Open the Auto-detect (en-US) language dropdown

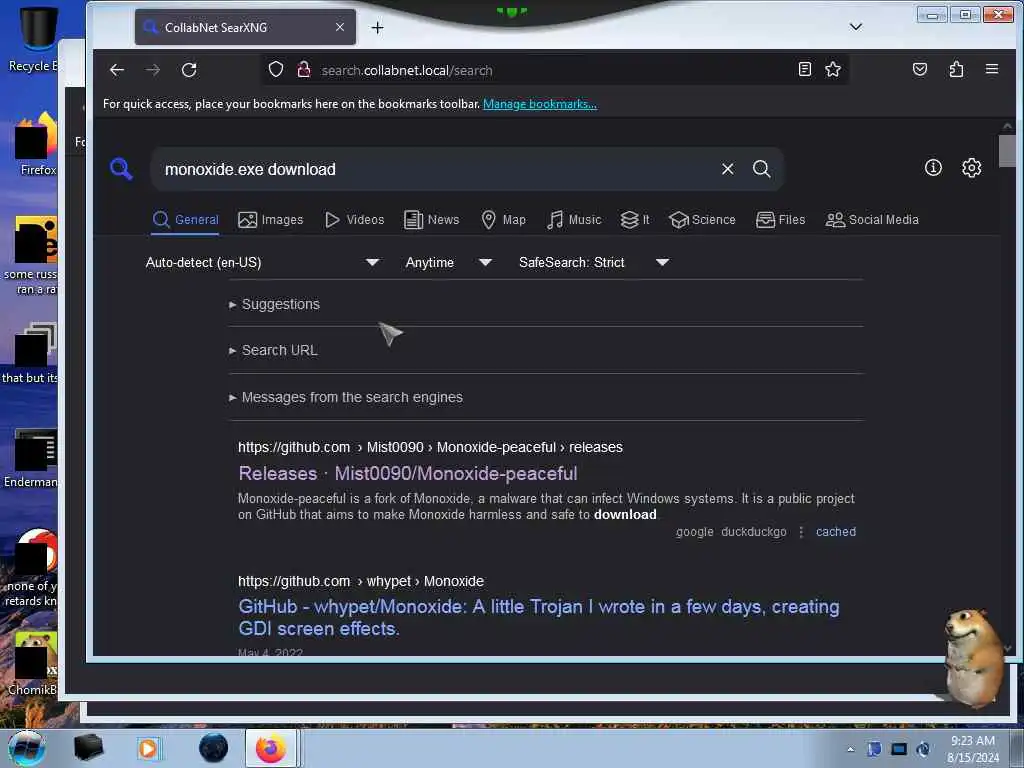[263, 263]
